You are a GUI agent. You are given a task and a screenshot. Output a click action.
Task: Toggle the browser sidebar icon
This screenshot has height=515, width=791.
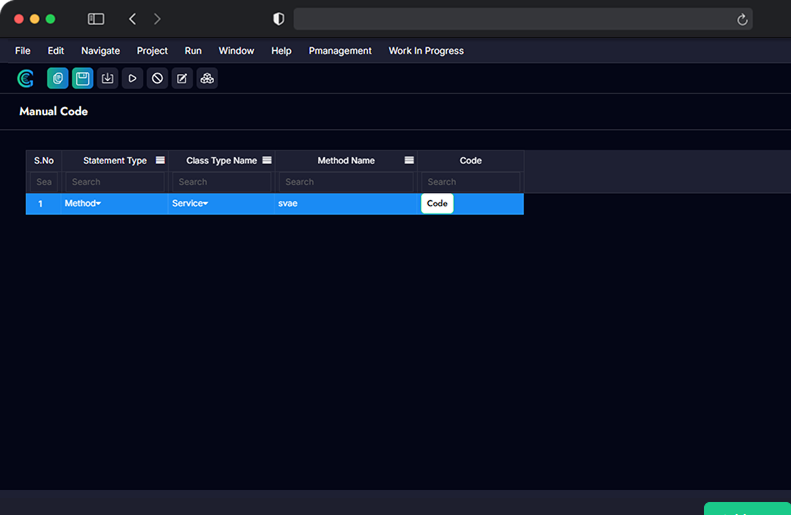tap(96, 19)
